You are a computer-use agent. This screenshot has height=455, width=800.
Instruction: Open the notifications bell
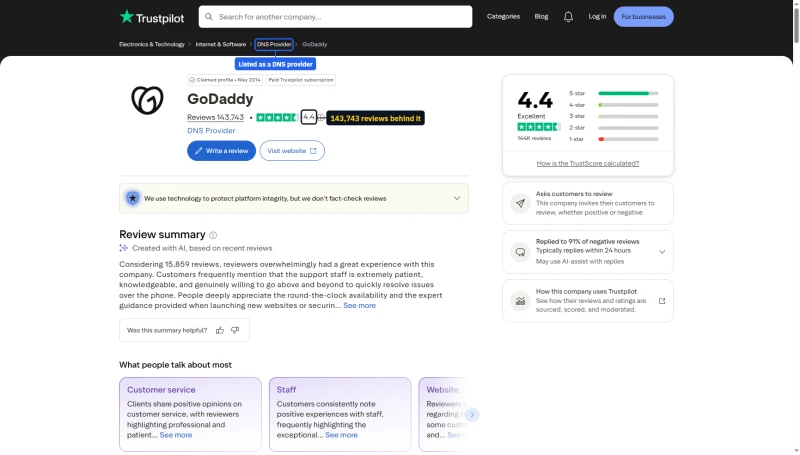tap(568, 17)
